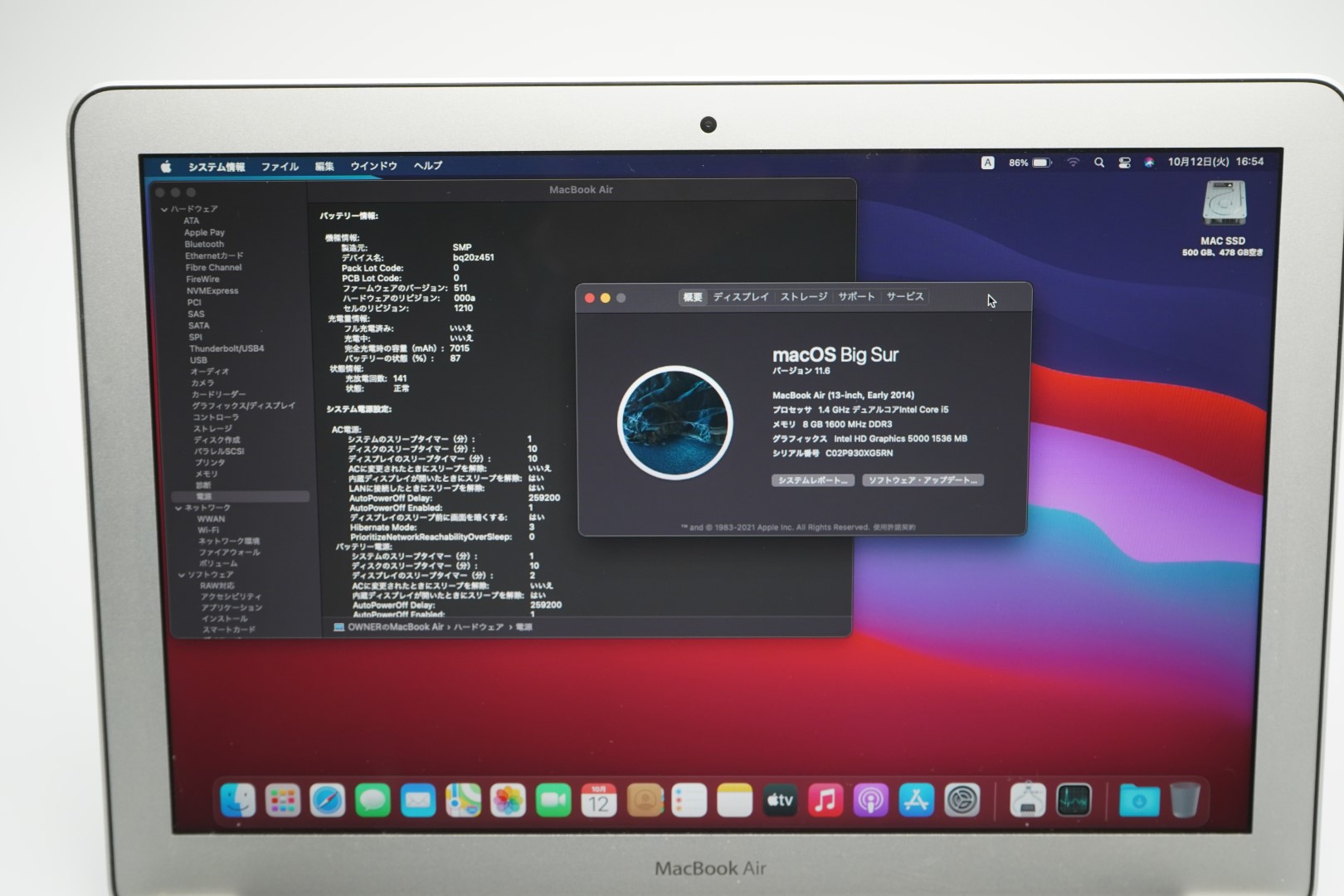Launch Podcasts from the Dock
The image size is (1344, 896).
(870, 801)
